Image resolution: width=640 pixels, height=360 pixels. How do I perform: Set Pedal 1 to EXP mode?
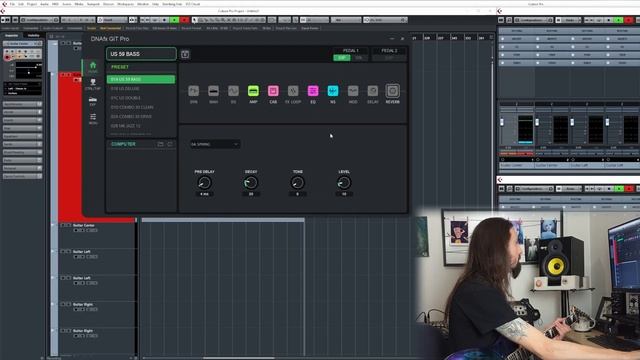click(342, 58)
